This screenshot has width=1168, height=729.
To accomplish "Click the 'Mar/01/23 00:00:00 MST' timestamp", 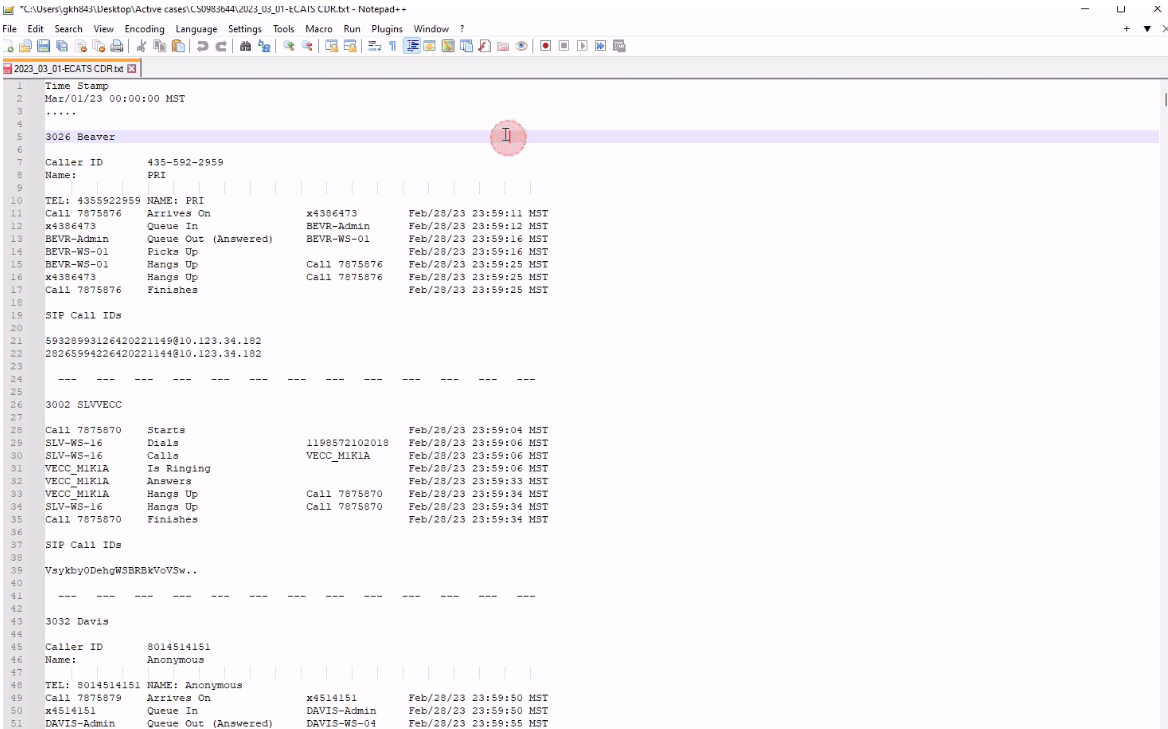I will click(x=115, y=98).
